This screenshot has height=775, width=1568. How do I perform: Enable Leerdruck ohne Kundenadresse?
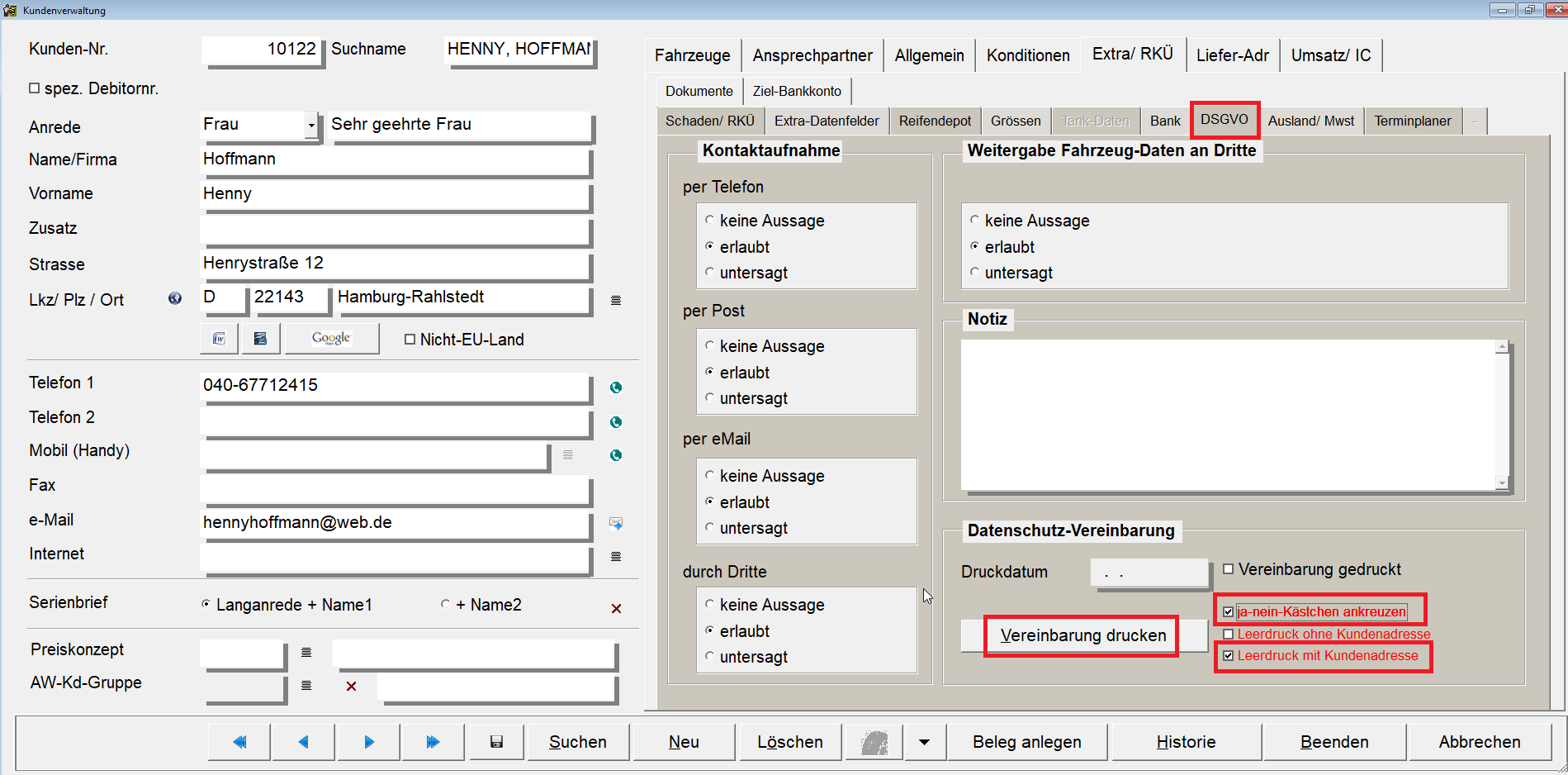pos(1228,634)
